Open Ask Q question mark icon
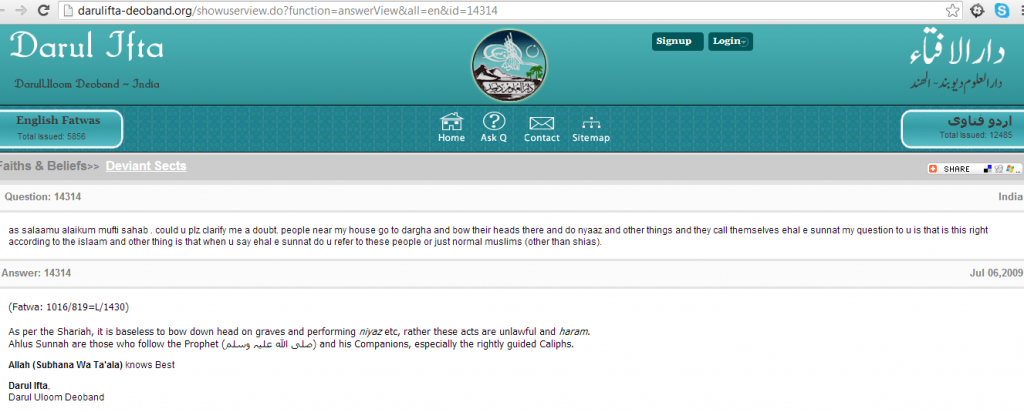The height and width of the screenshot is (412, 1024). point(494,121)
